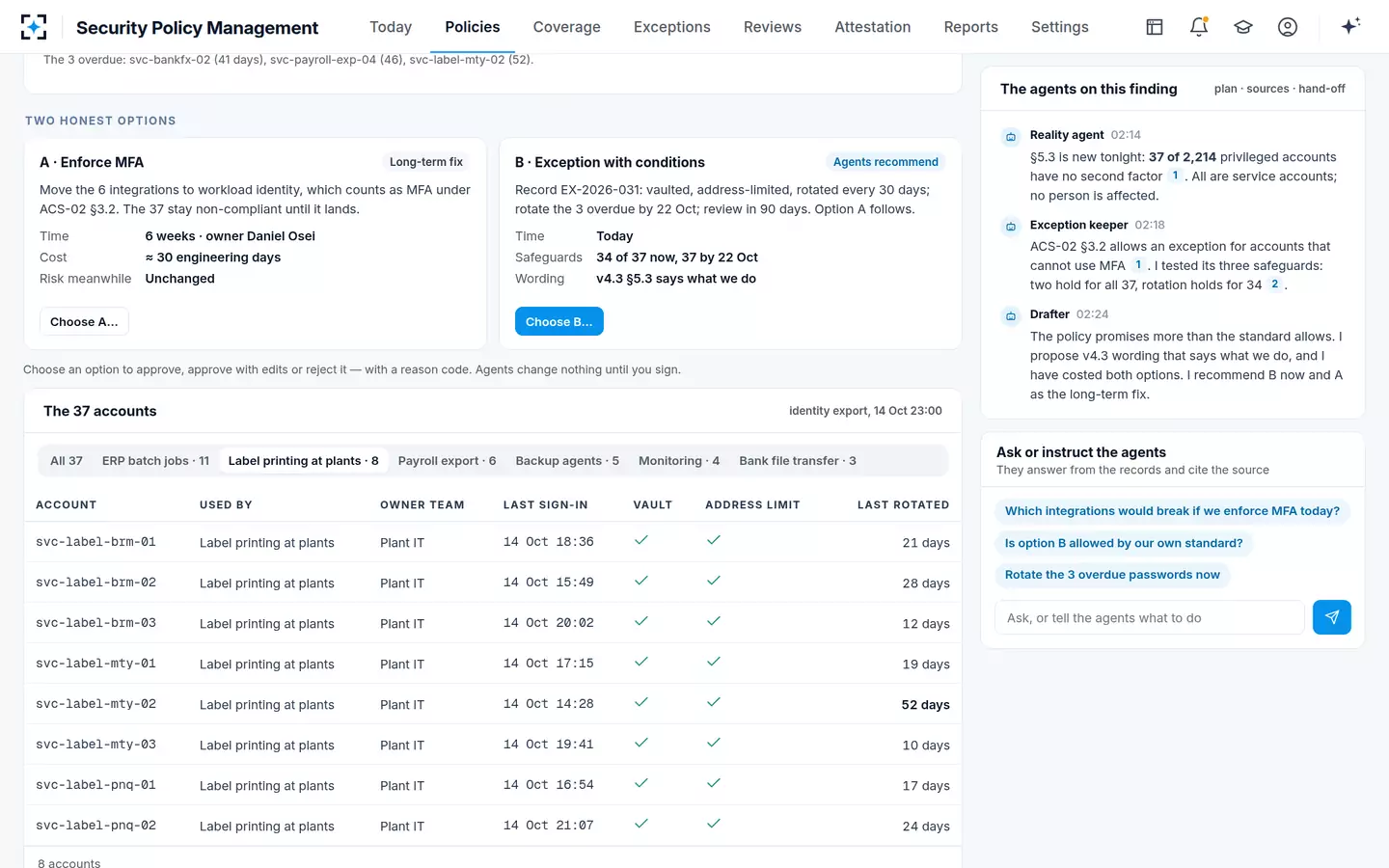Toggle the AI sparkle assistant icon

1350,26
